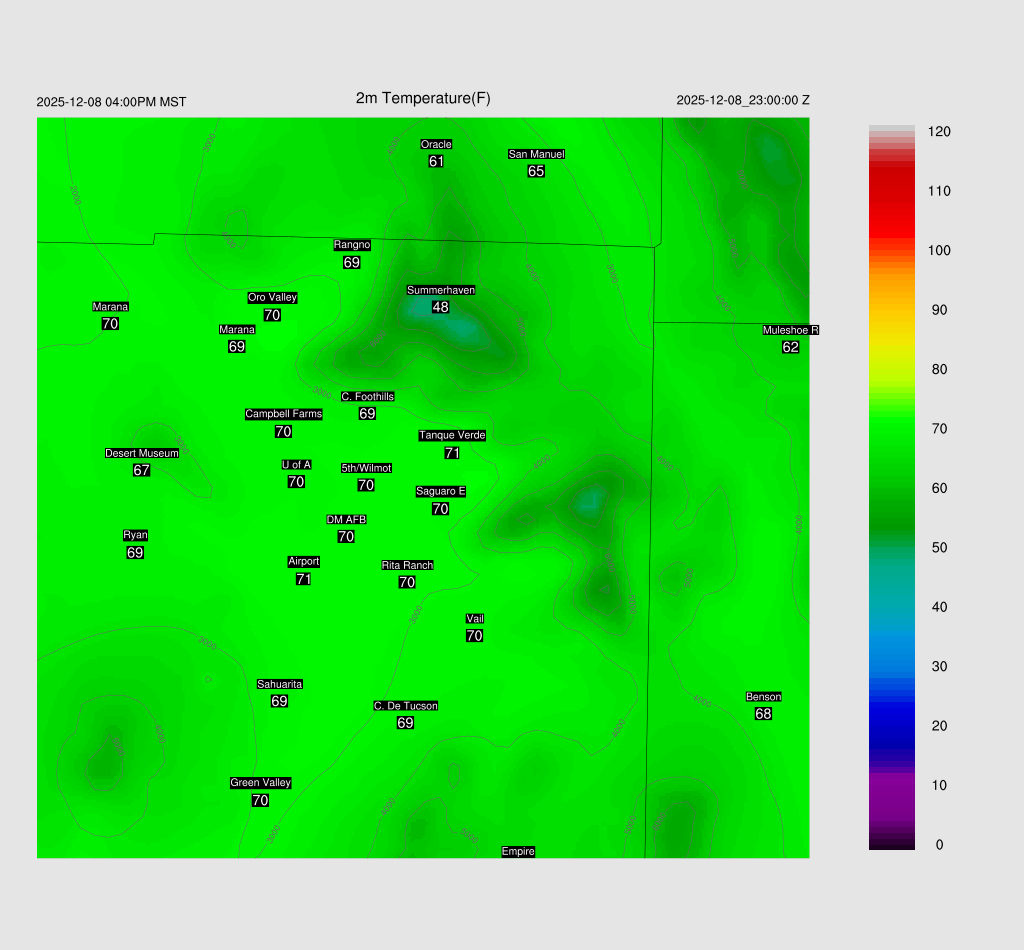Click the Oracle station label
This screenshot has width=1024, height=950.
click(436, 144)
